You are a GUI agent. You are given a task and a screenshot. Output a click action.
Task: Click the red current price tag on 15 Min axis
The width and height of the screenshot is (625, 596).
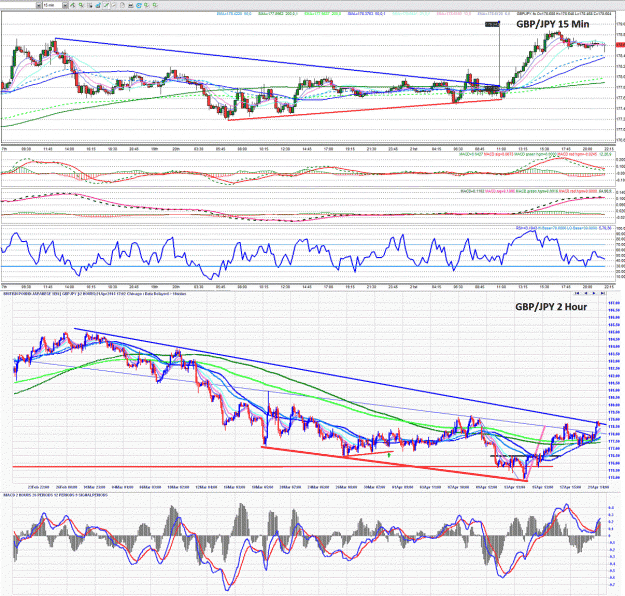coord(620,45)
